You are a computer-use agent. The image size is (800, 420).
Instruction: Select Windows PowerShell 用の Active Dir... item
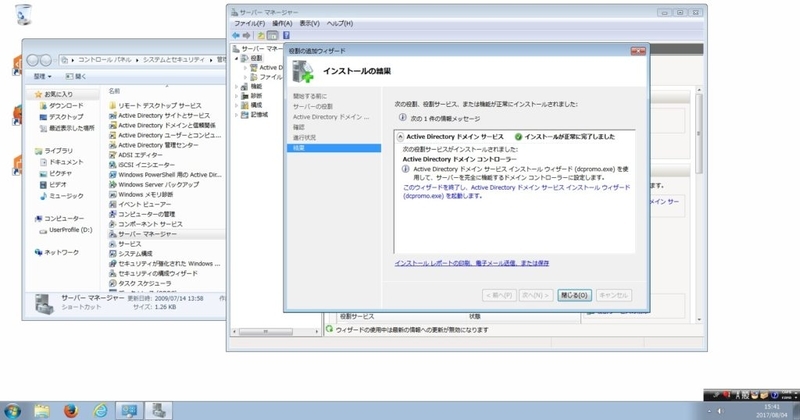coord(165,175)
